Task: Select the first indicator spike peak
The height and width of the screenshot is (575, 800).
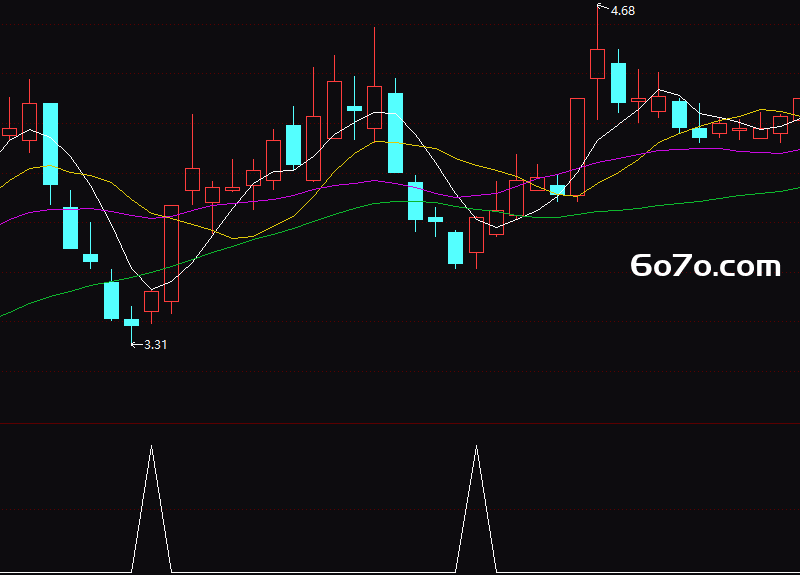Action: 152,446
